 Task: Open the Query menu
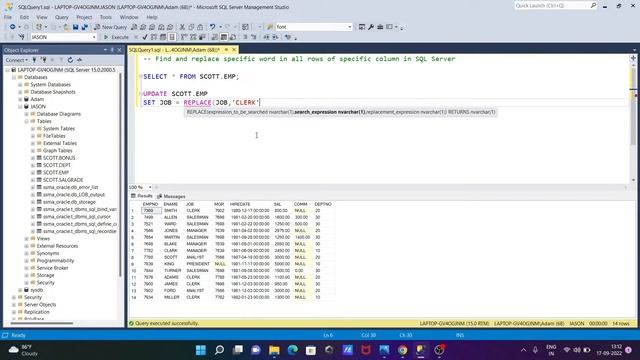pyautogui.click(x=62, y=17)
